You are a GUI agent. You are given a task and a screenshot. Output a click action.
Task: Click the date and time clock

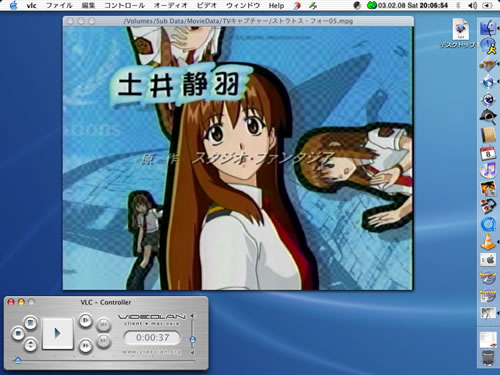coord(413,6)
